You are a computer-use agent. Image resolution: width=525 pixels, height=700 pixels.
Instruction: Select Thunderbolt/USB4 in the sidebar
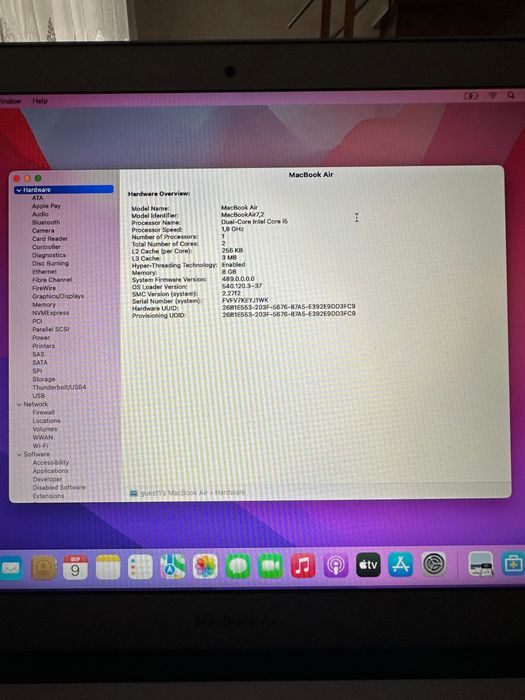coord(59,387)
